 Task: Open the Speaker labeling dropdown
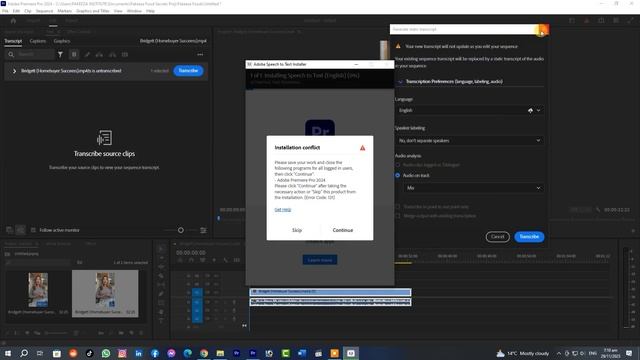pyautogui.click(x=469, y=140)
